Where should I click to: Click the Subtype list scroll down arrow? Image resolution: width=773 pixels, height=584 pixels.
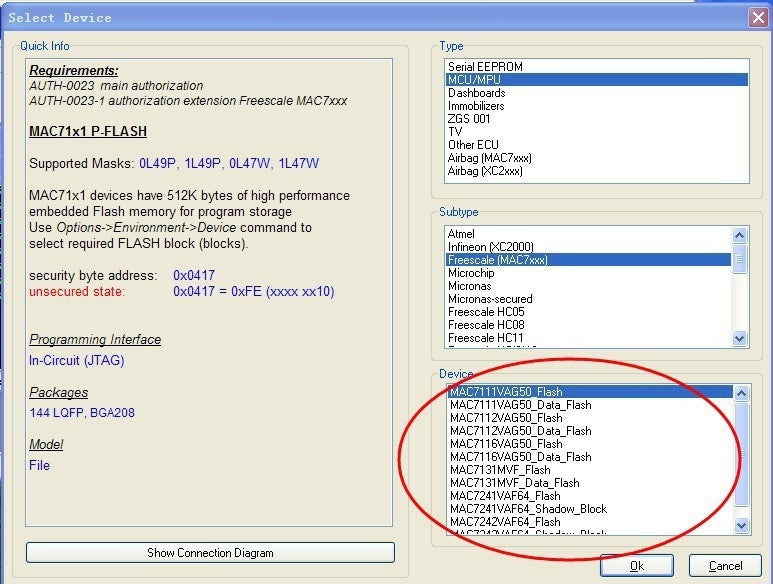tap(739, 339)
